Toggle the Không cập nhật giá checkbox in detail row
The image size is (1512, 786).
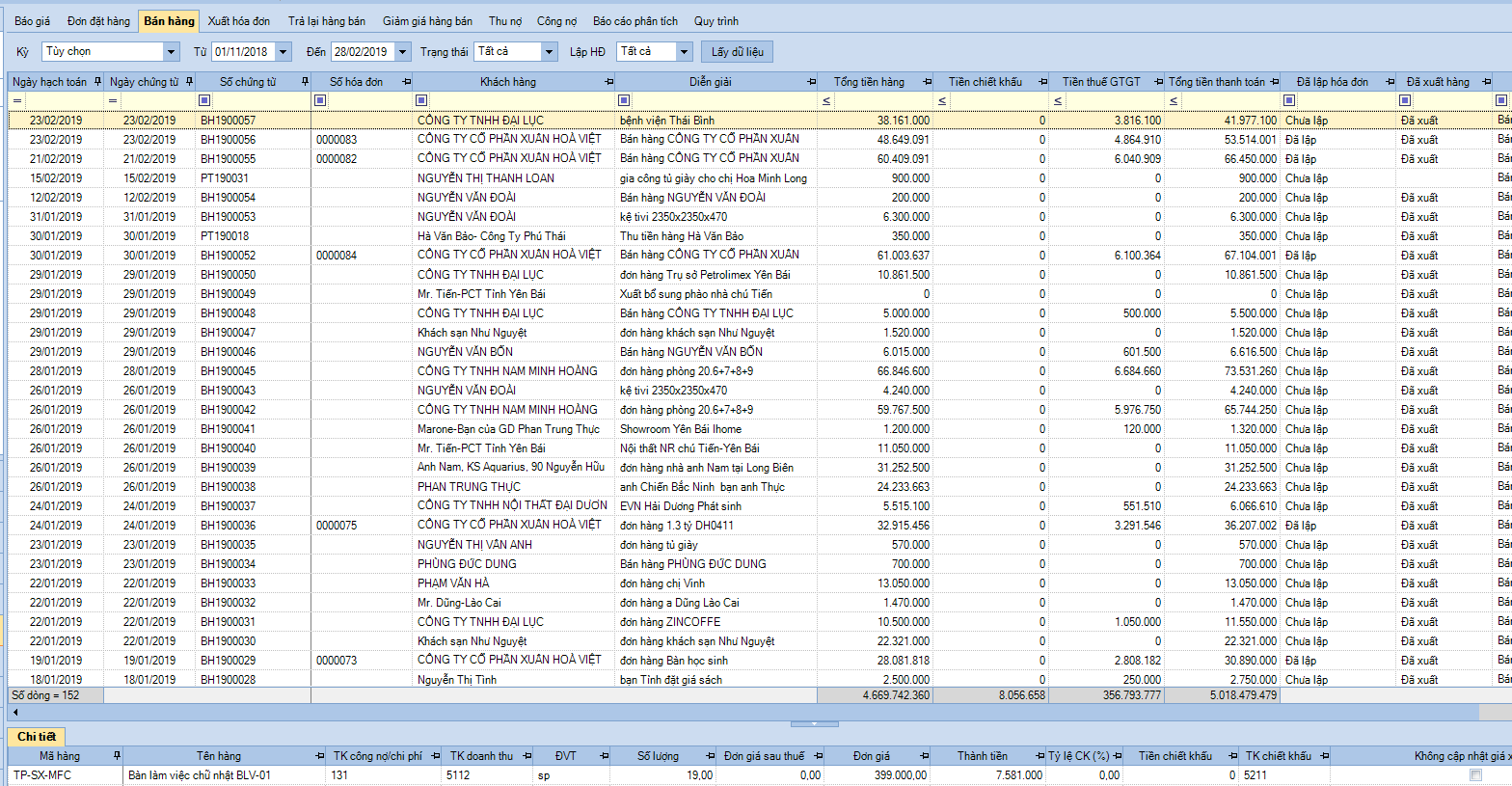tap(1475, 775)
